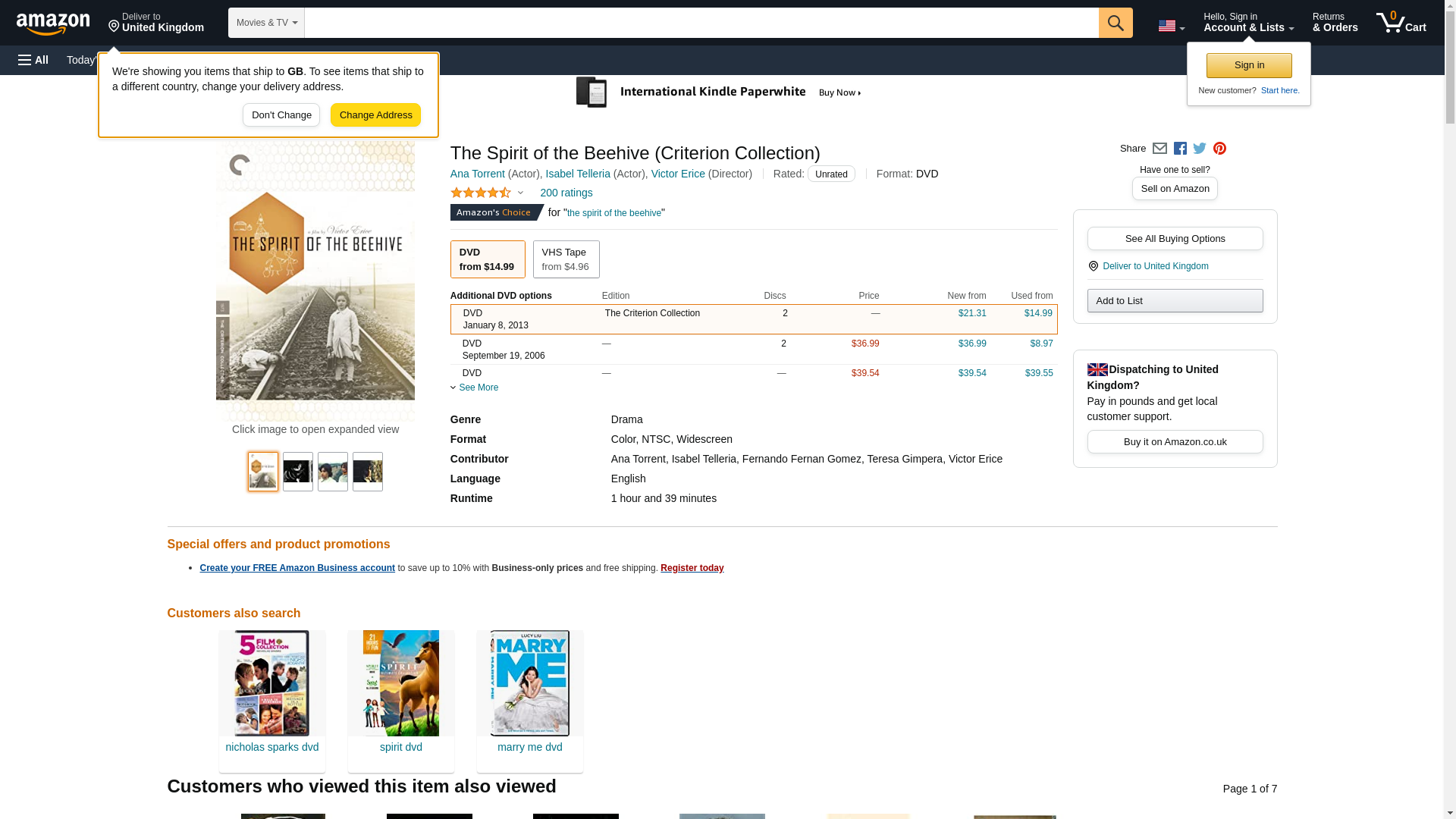This screenshot has width=1456, height=819.
Task: Share on Twitter icon
Action: [1200, 149]
